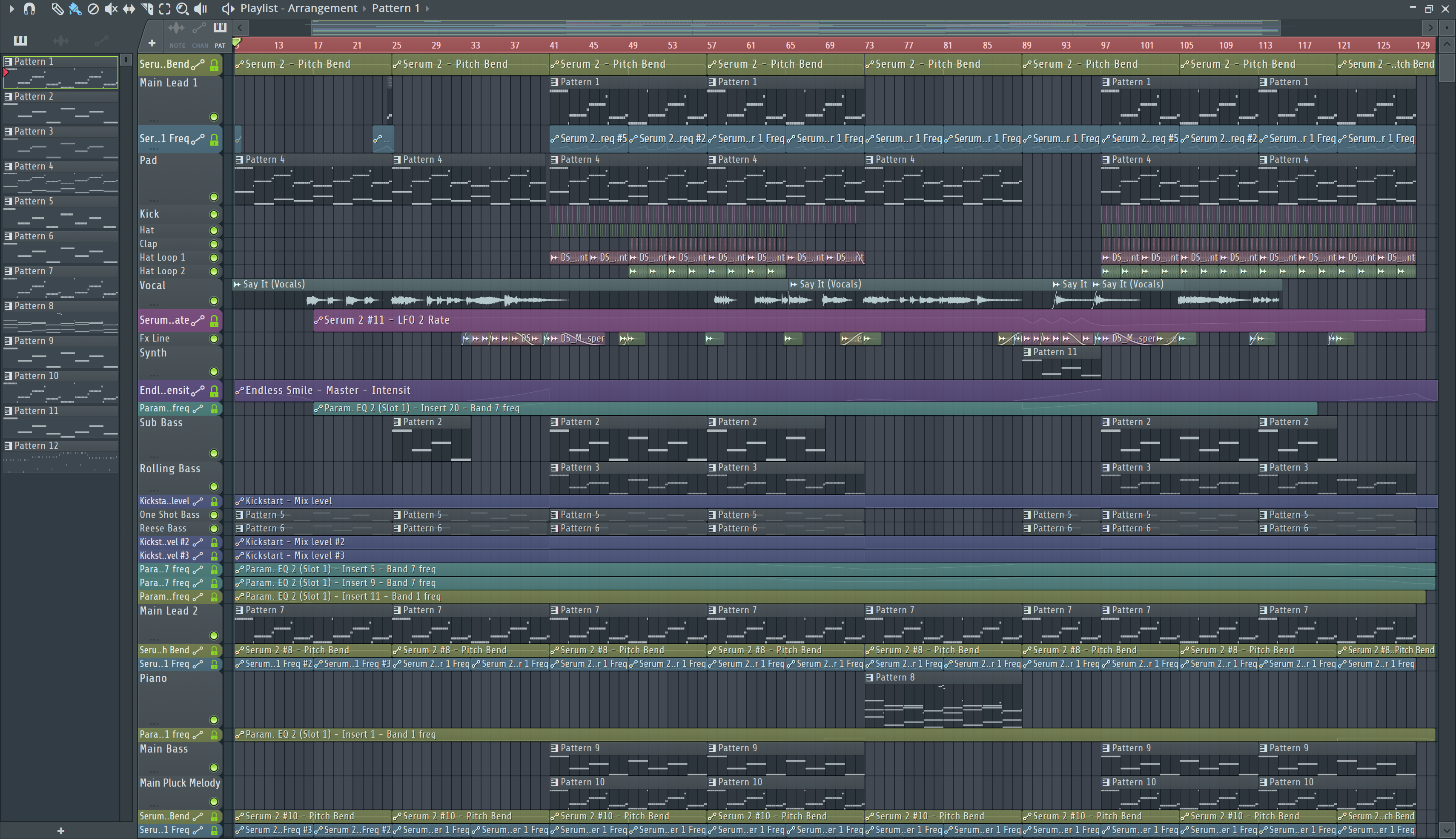1456x839 pixels.
Task: Open menu of Pattern 11 clip
Action: point(1027,352)
